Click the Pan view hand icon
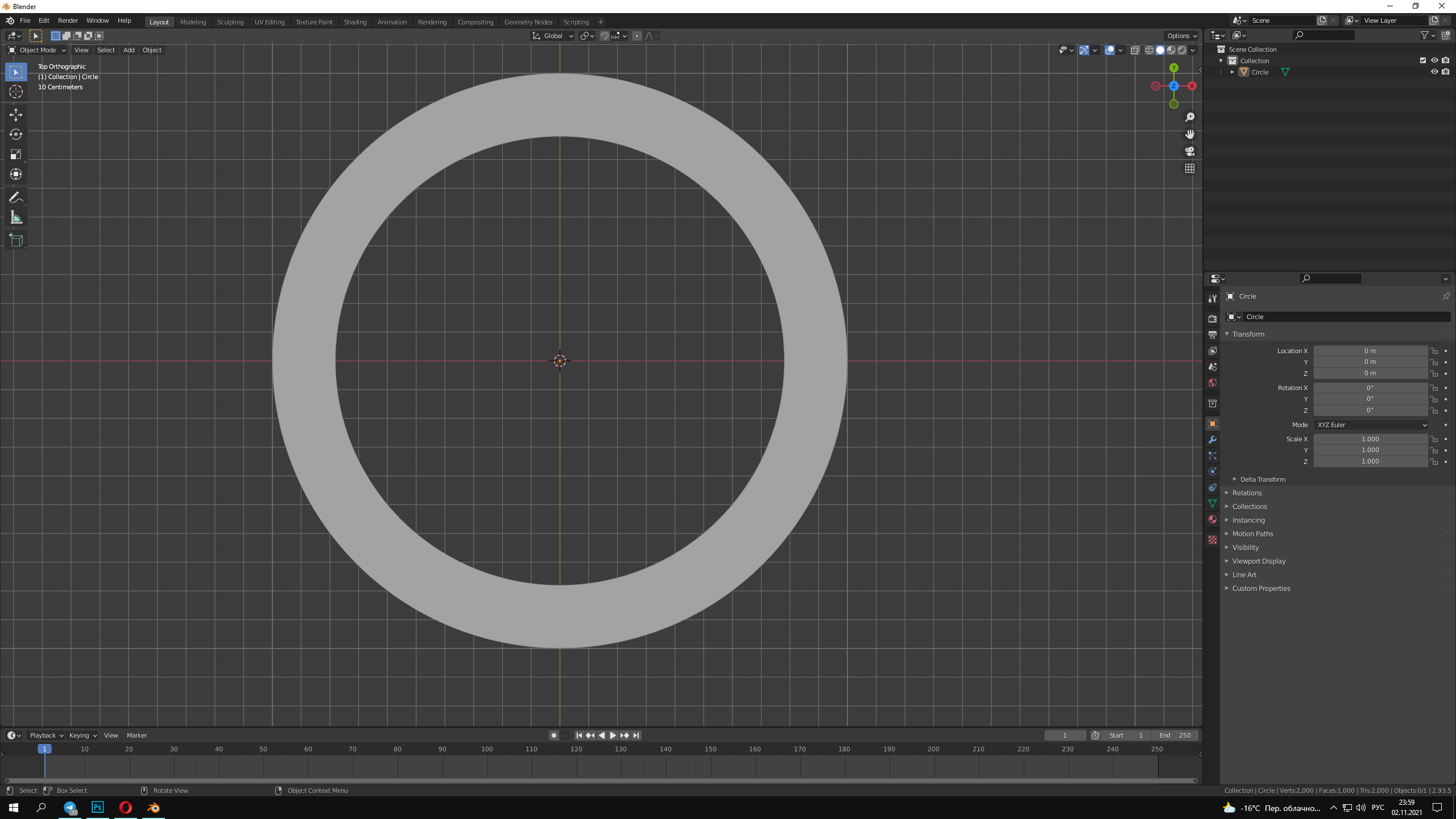The image size is (1456, 819). pyautogui.click(x=1189, y=134)
